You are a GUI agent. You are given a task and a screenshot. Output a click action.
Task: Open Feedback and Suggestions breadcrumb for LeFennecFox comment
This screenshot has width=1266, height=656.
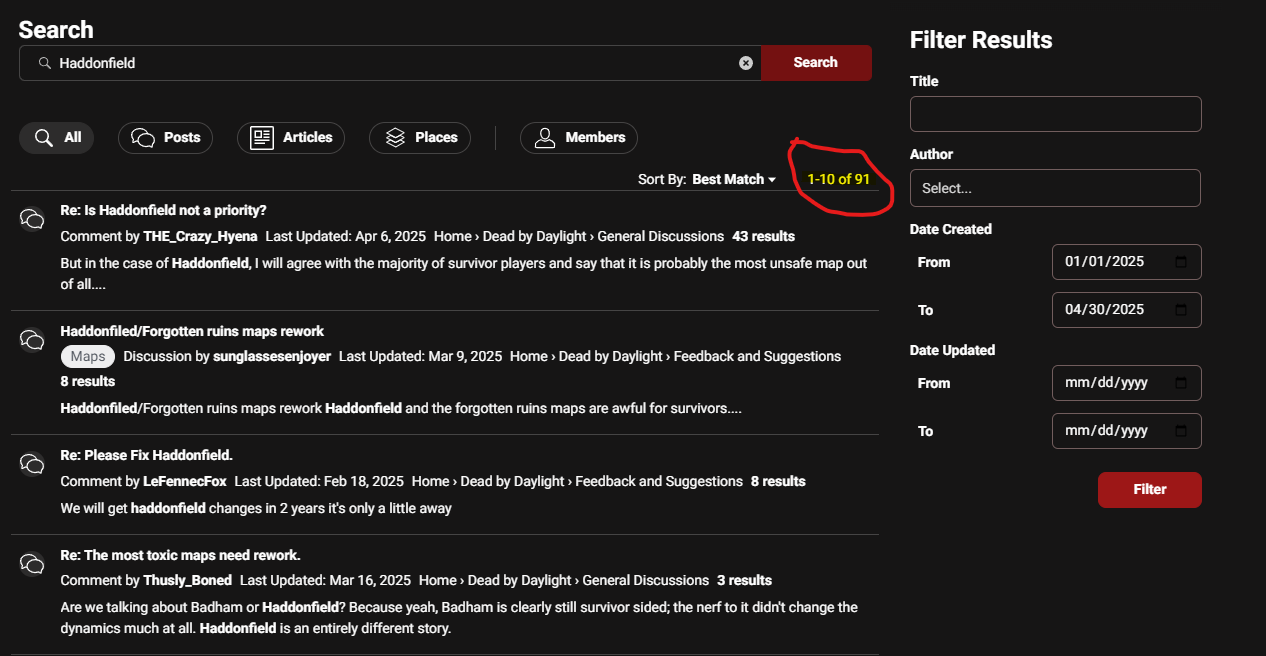point(659,481)
